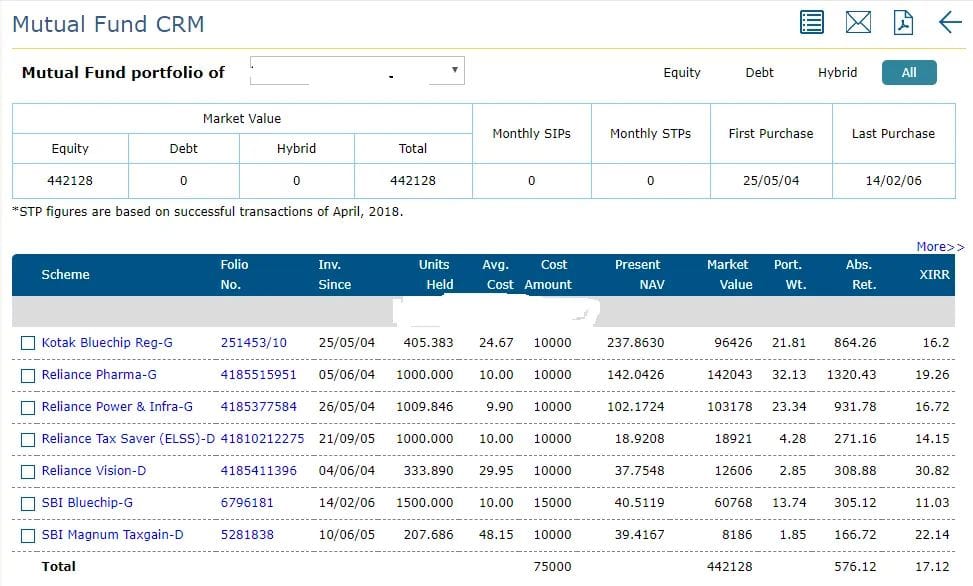Click the Monthly STPs header cell
The height and width of the screenshot is (586, 973).
650,133
